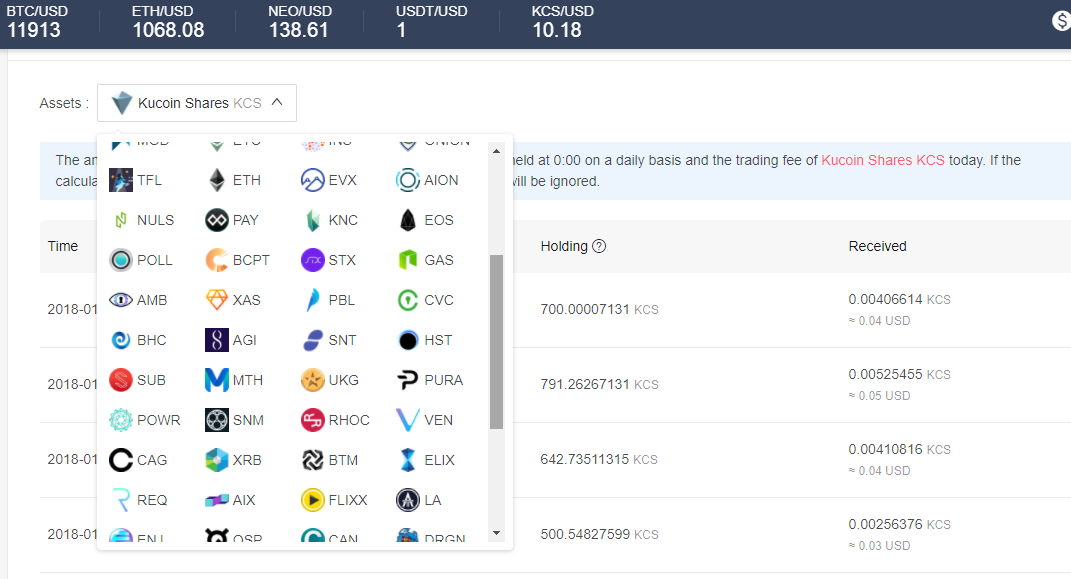Image resolution: width=1071 pixels, height=579 pixels.
Task: Click received amount 0.00410816 KCS
Action: point(900,450)
